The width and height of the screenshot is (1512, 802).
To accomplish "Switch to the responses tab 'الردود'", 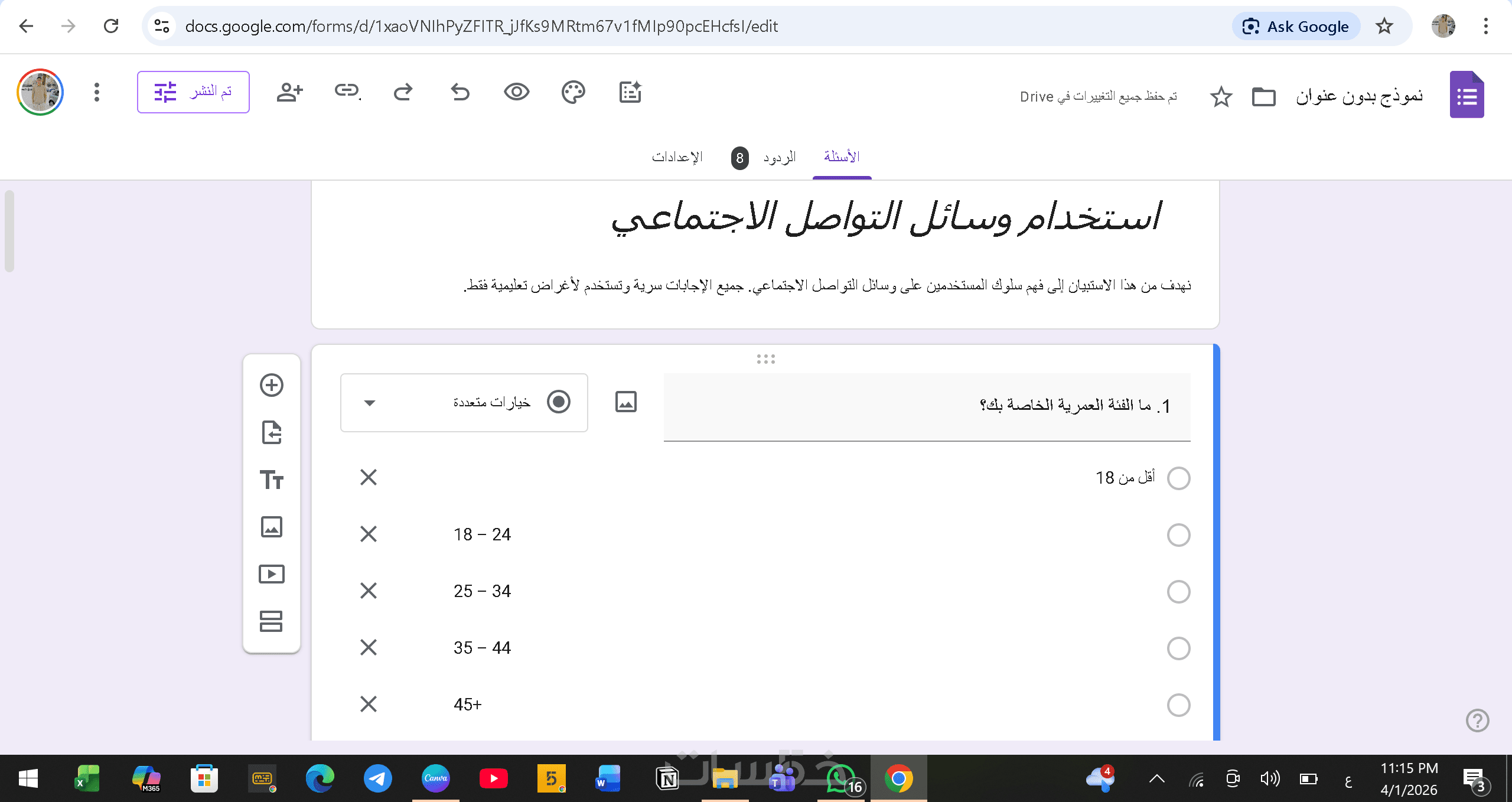I will pyautogui.click(x=779, y=157).
